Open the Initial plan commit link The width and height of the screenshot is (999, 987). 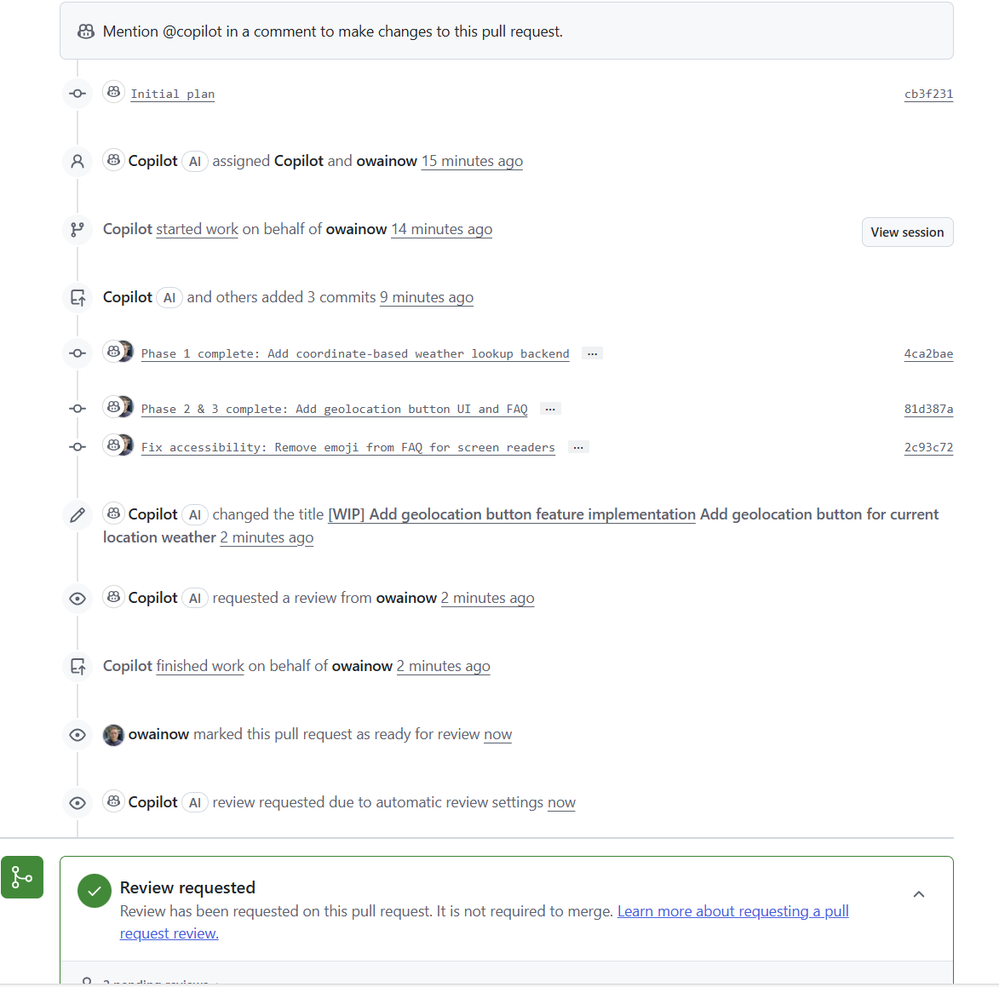point(173,94)
